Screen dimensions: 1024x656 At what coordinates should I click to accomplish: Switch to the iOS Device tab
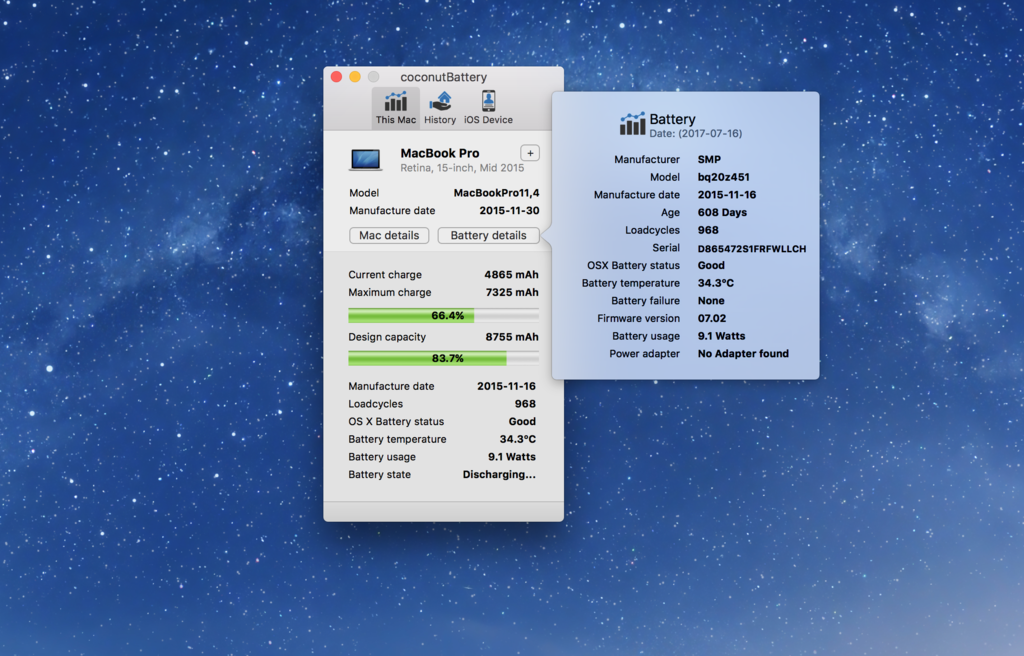488,108
